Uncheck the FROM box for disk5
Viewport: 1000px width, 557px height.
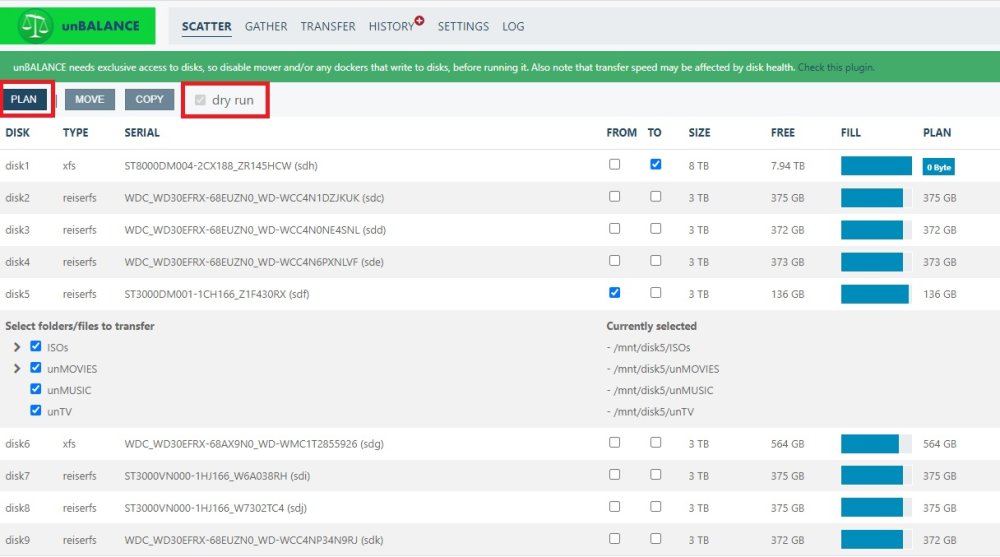click(x=614, y=292)
